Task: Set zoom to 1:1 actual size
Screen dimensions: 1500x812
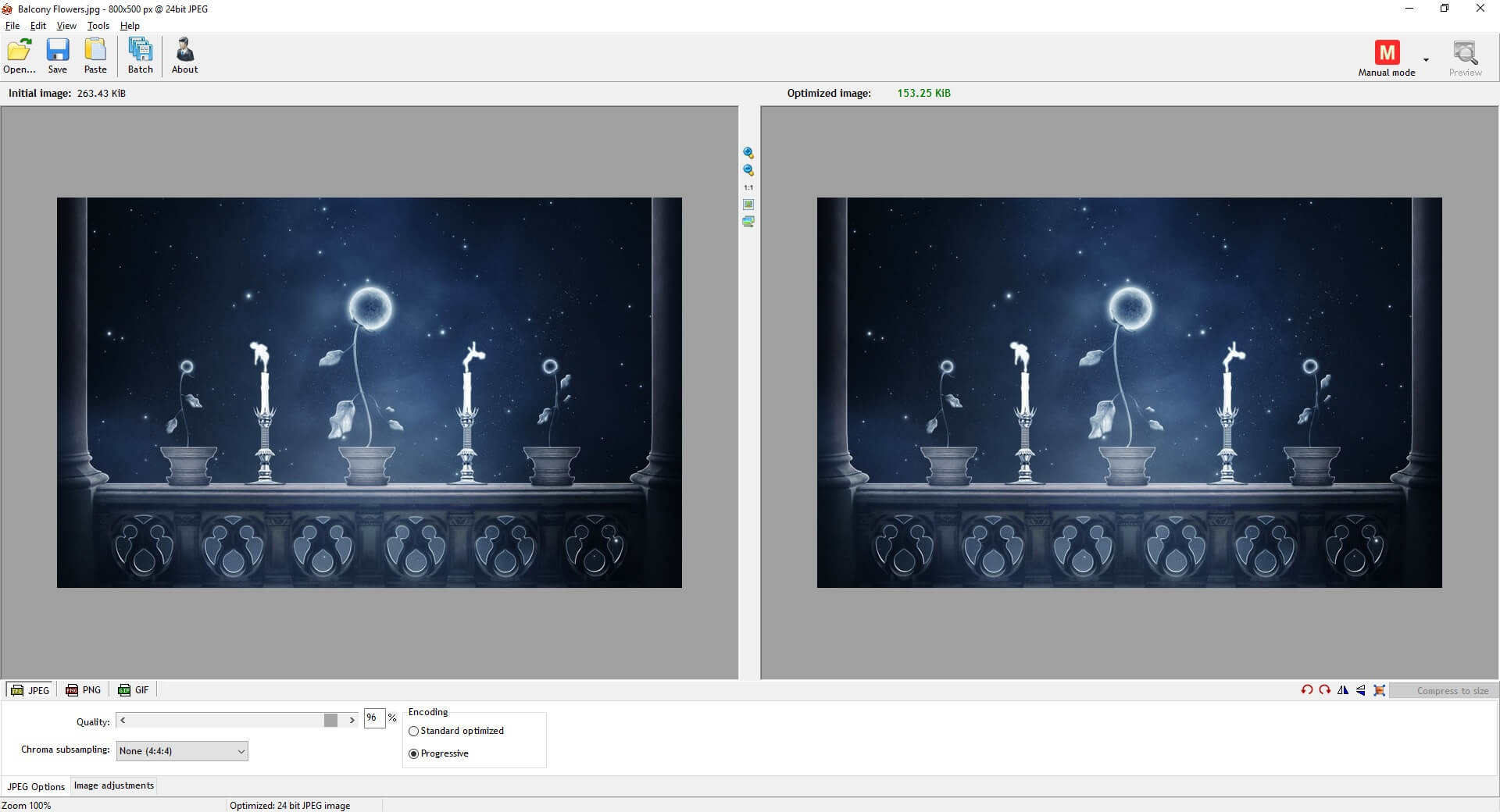Action: pyautogui.click(x=748, y=187)
